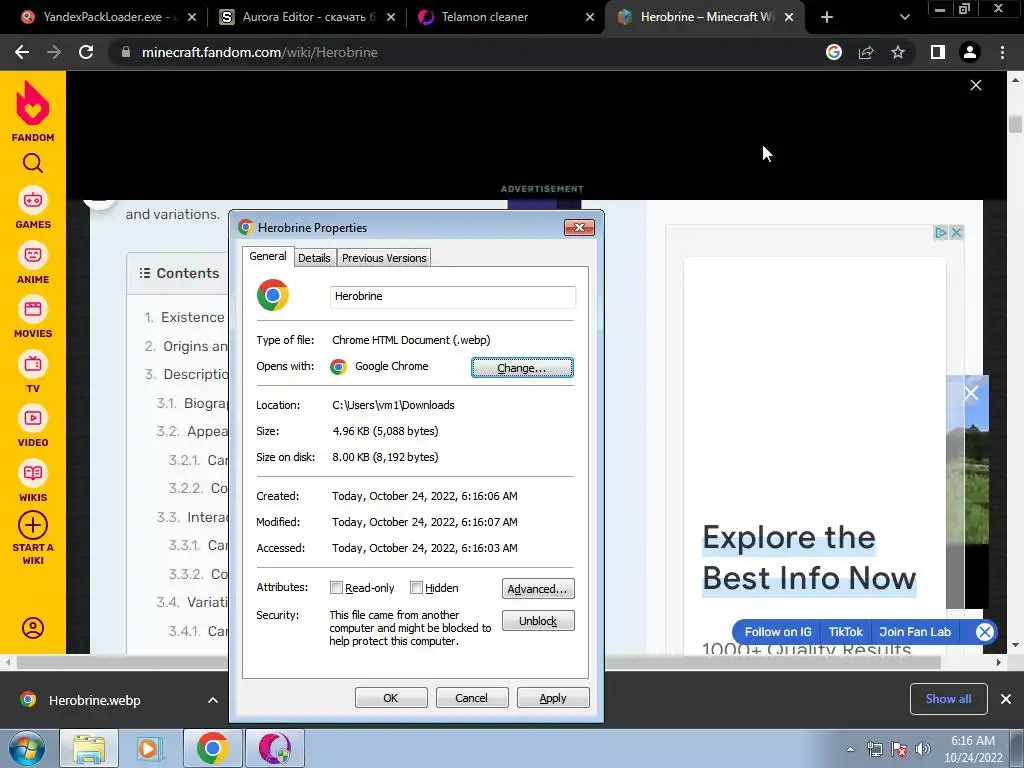Screen dimensions: 1024x768
Task: Click Show all downloads button
Action: pyautogui.click(x=948, y=699)
